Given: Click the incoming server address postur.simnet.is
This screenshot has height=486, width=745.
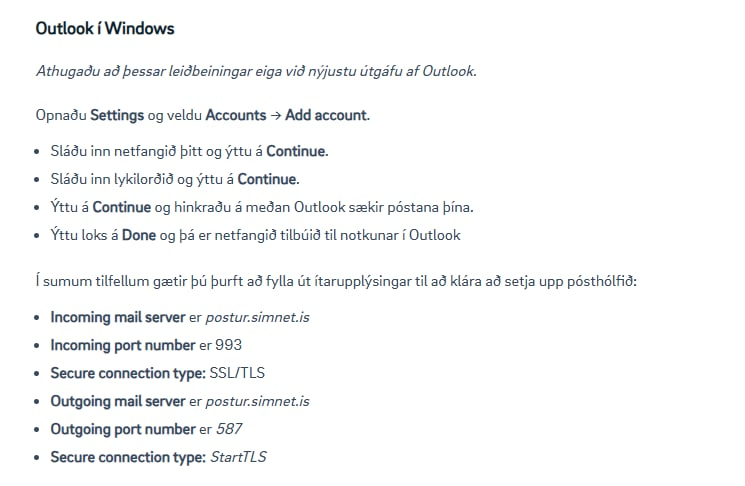Looking at the screenshot, I should (257, 317).
